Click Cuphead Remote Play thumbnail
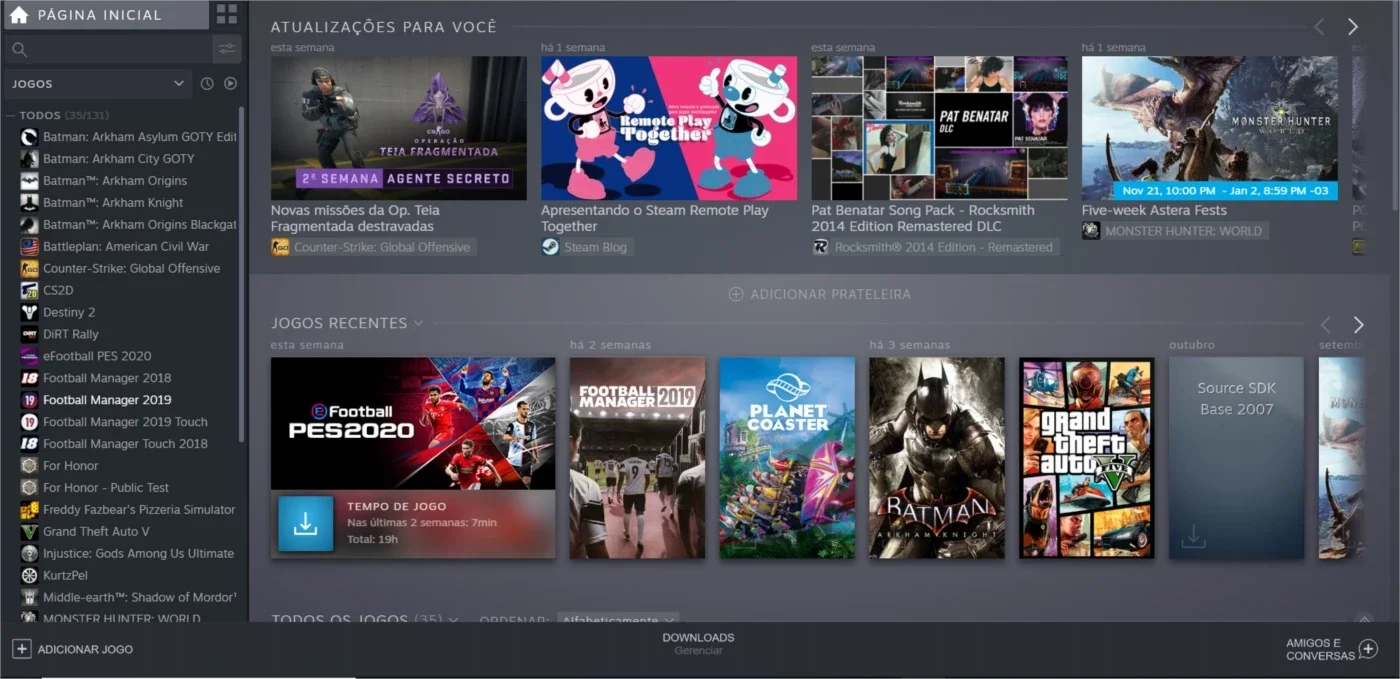 [x=669, y=128]
